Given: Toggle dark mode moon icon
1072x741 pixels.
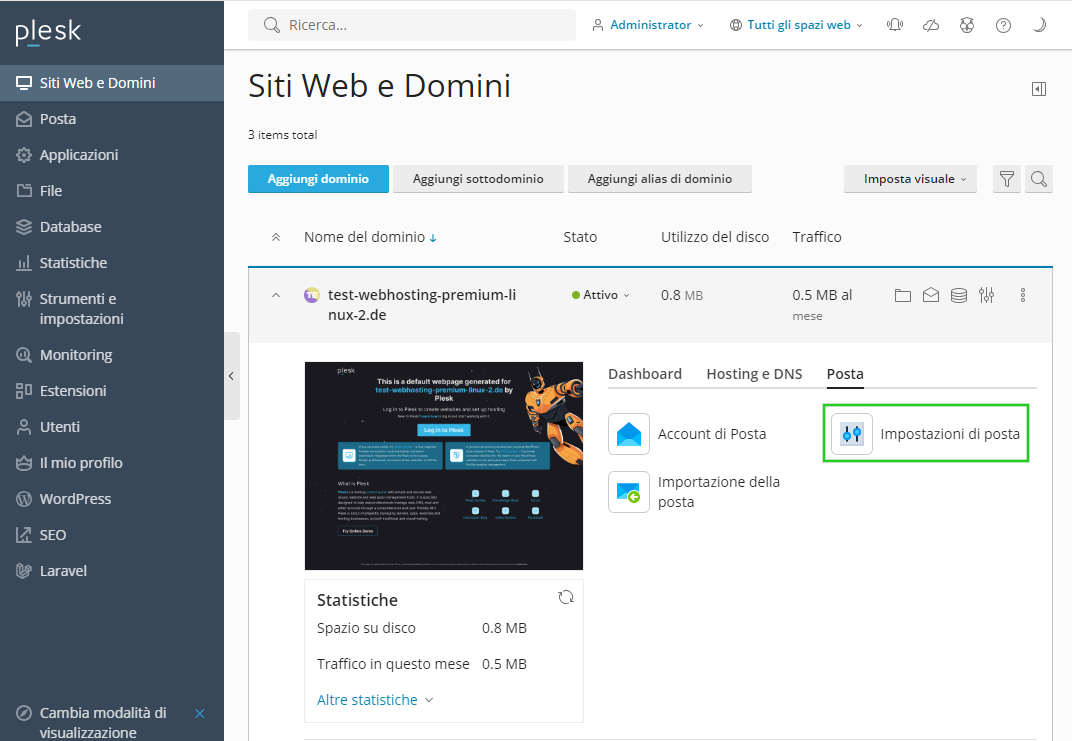Looking at the screenshot, I should click(x=1039, y=25).
